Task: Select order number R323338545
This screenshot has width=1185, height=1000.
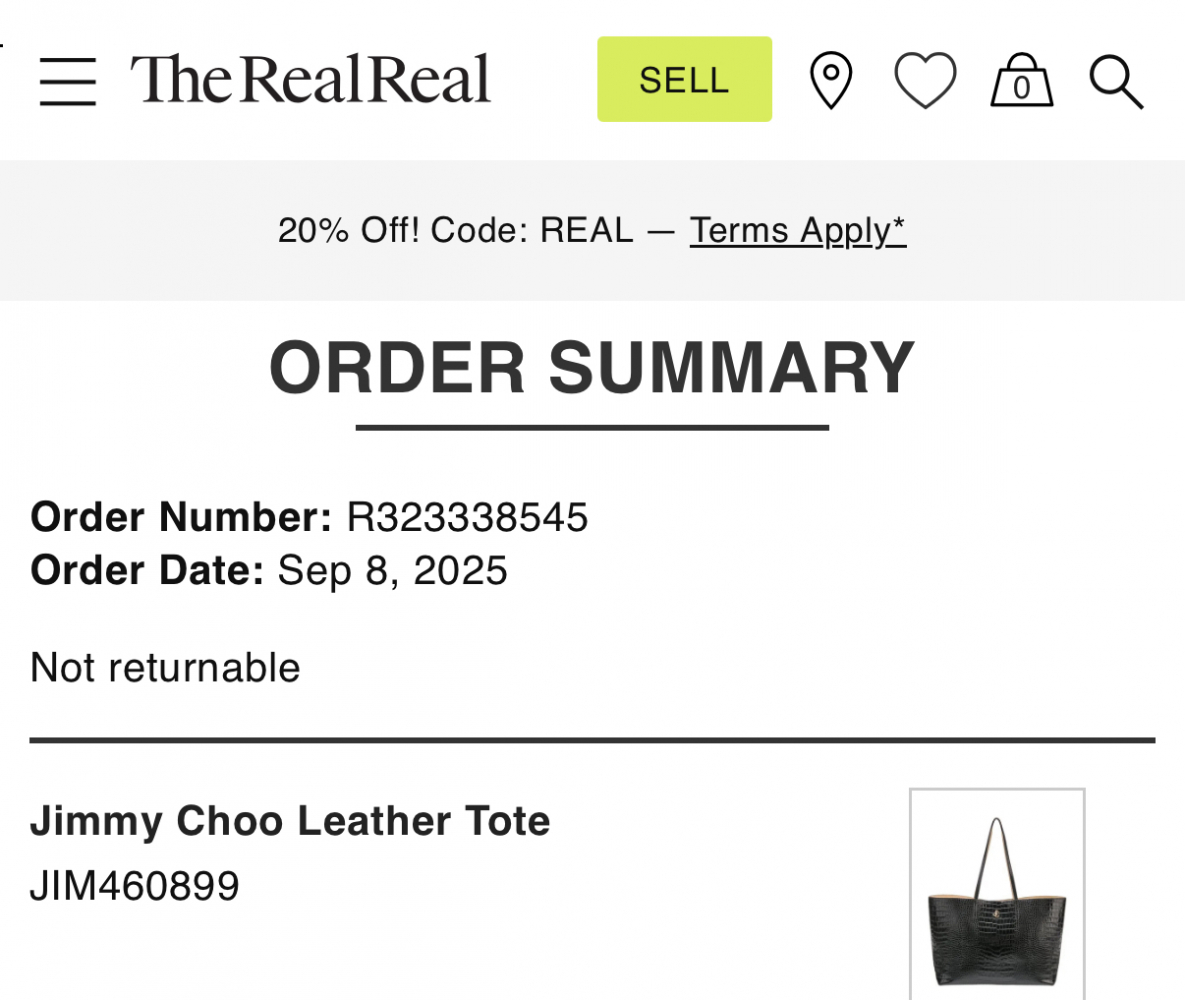Action: coord(467,517)
